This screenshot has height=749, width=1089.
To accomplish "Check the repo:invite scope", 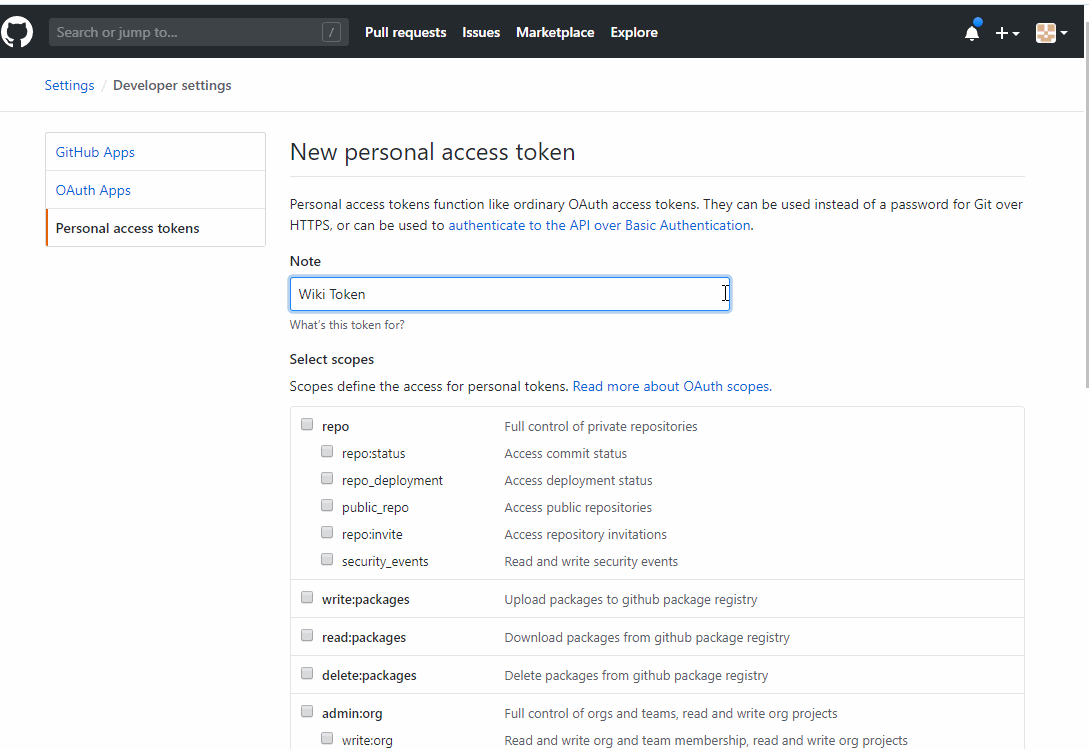I will pyautogui.click(x=327, y=532).
